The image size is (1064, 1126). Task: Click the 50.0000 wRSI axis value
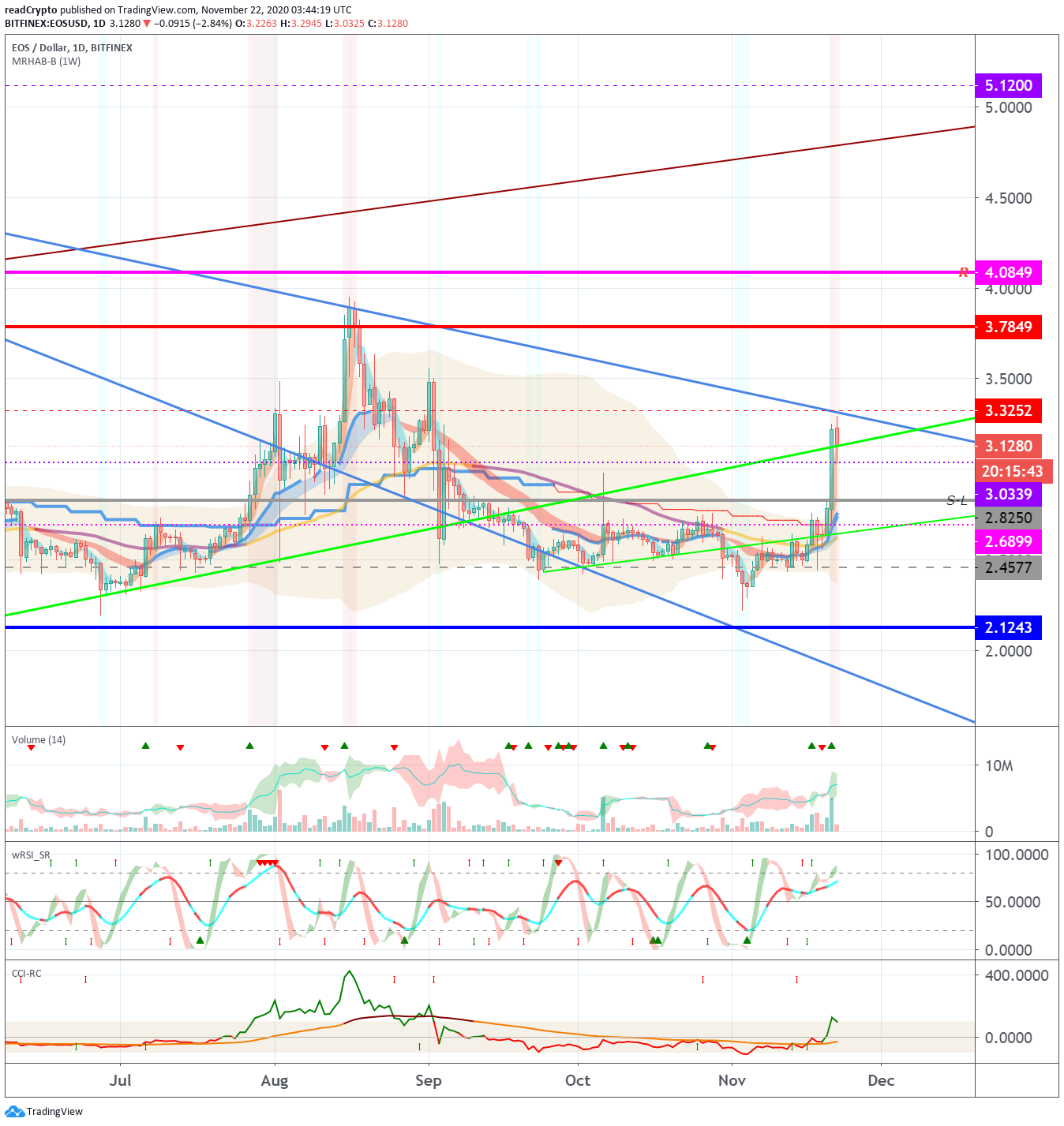pos(1013,902)
